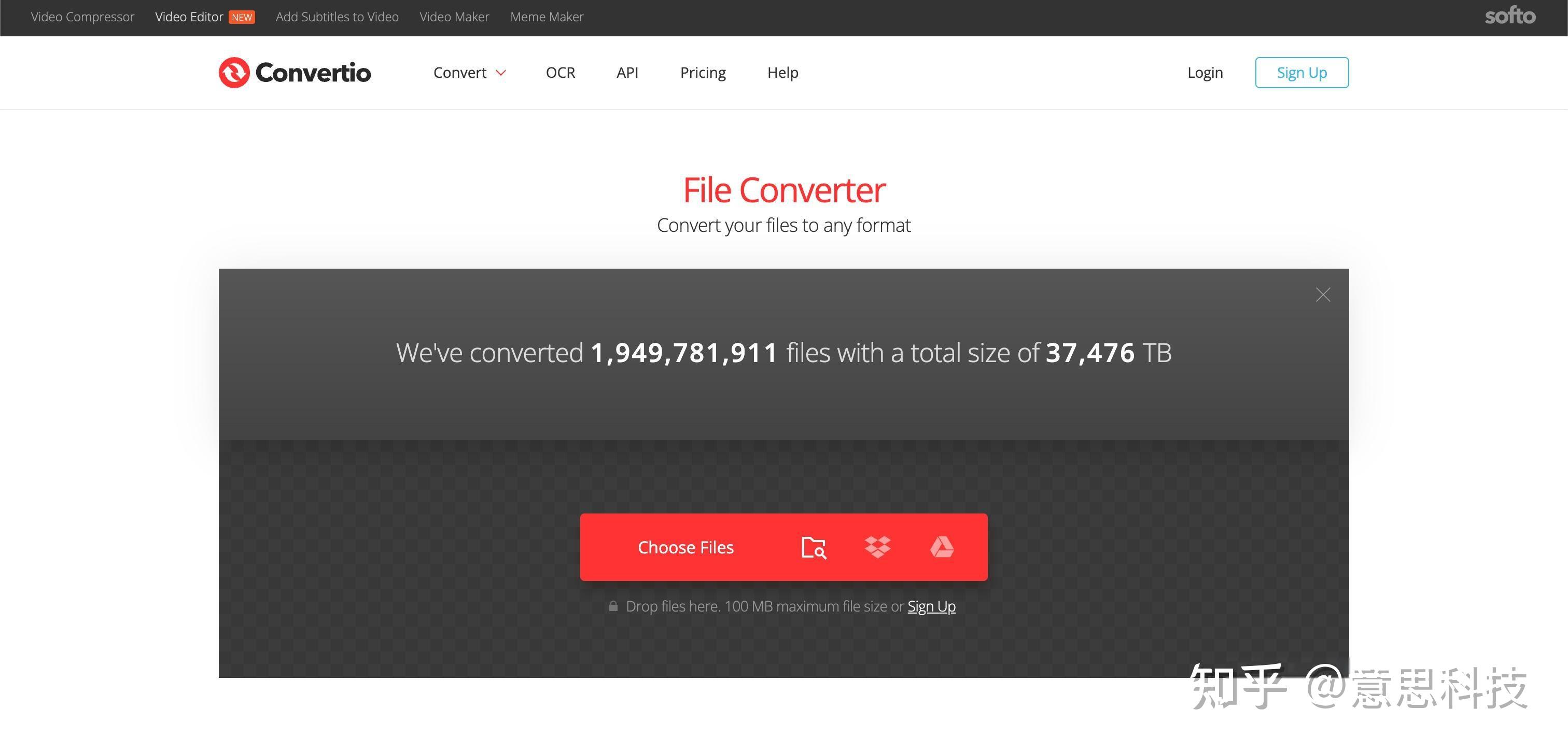The image size is (1568, 750).
Task: Choose file from Dropbox icon
Action: click(x=877, y=547)
